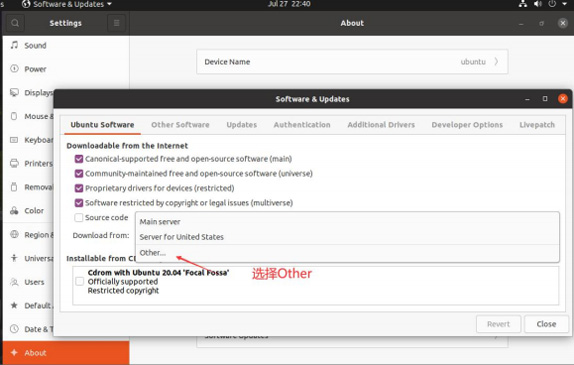
Task: Maximize the Software & Updates window
Action: [x=545, y=99]
